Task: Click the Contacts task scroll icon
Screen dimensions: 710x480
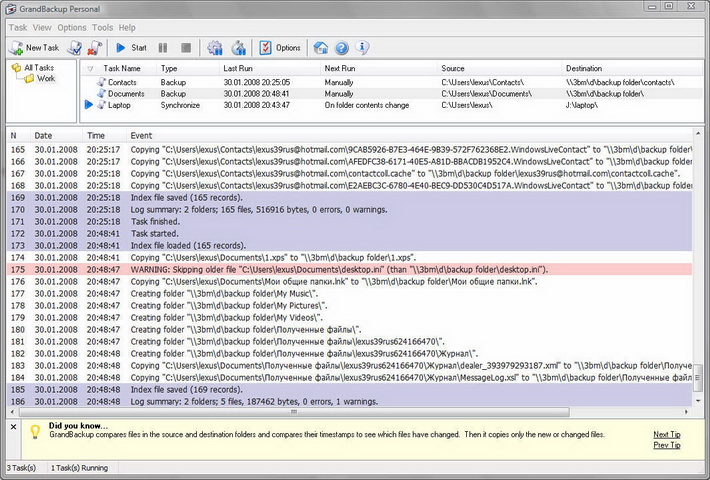Action: pos(101,82)
